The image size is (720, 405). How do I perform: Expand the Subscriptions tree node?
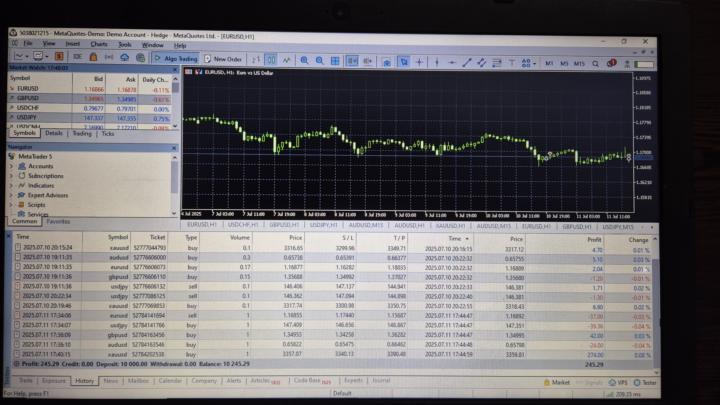[11, 175]
